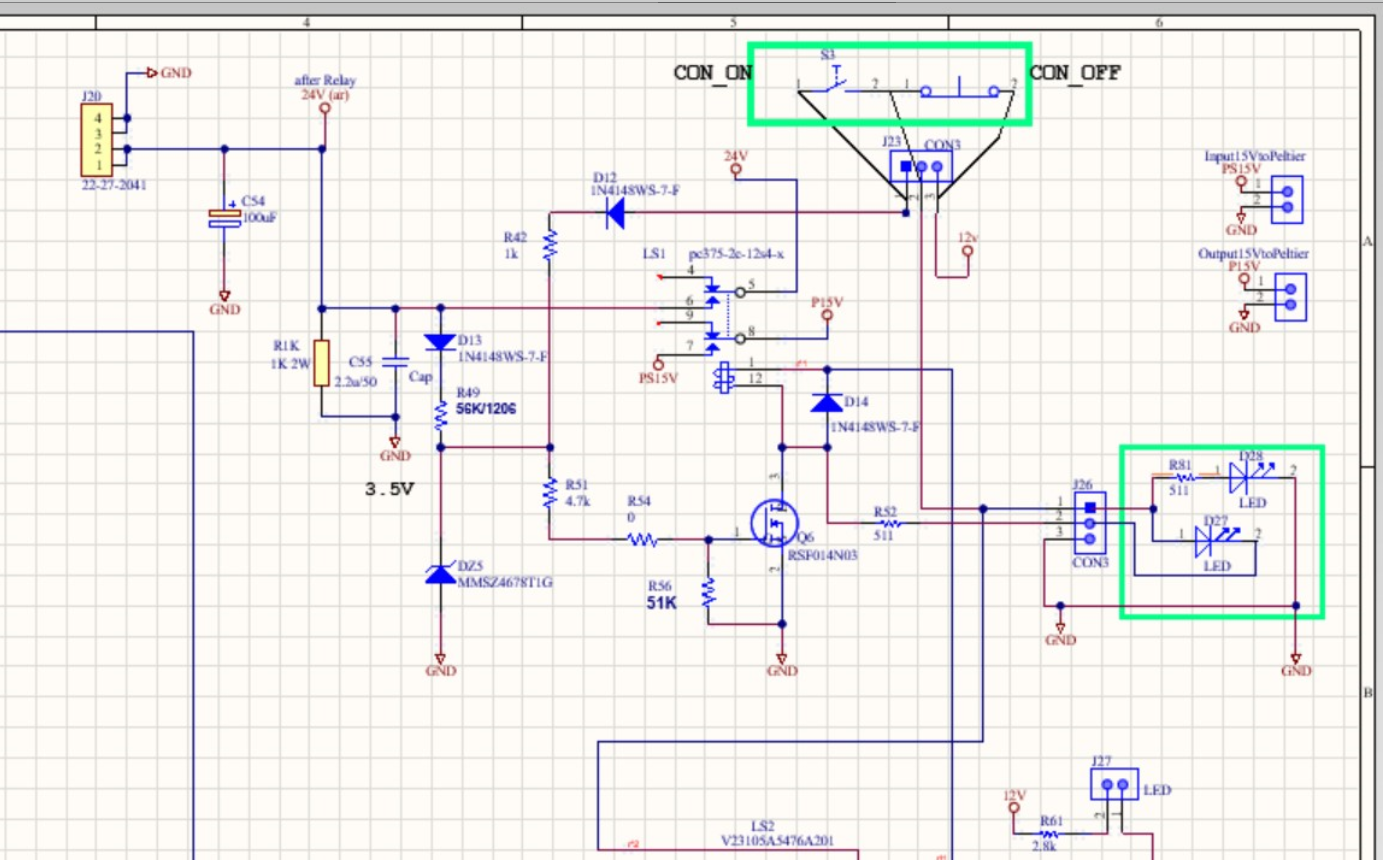
Task: Select resistor R49 symbol
Action: [x=440, y=416]
